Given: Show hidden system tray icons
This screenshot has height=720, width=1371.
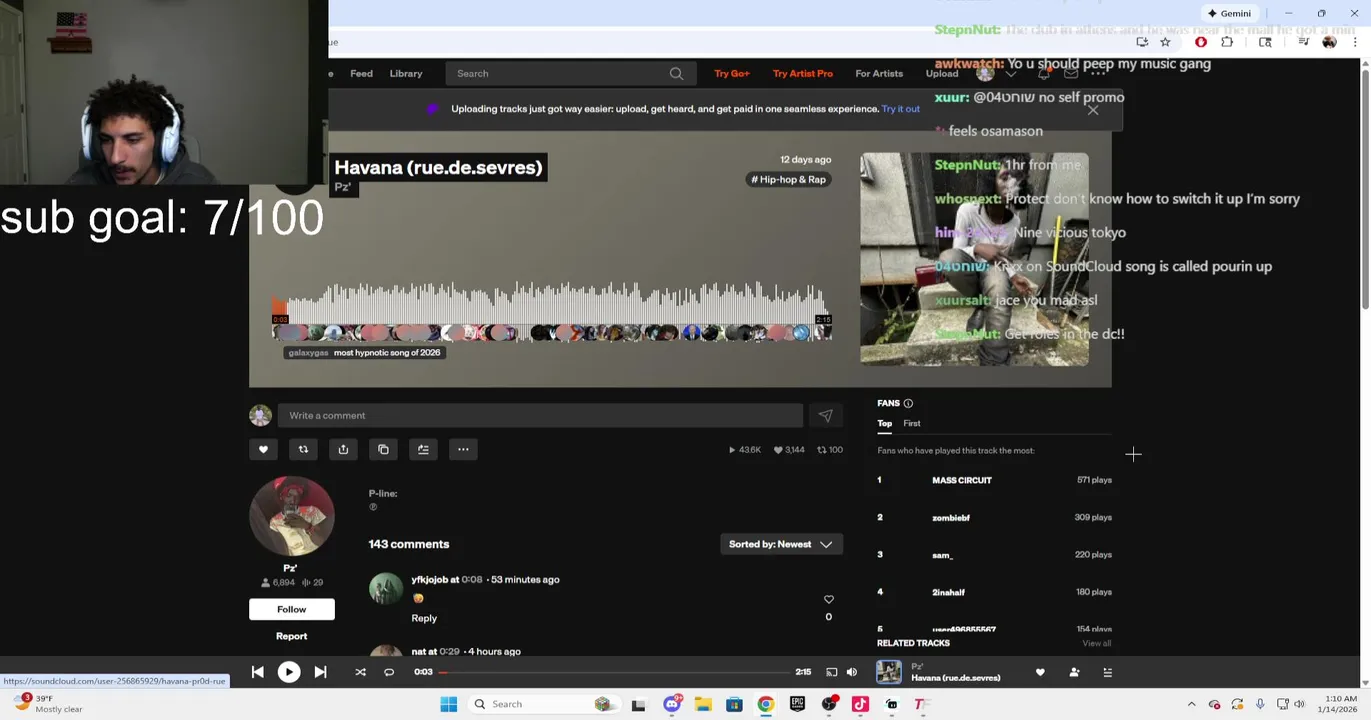Looking at the screenshot, I should point(1191,704).
